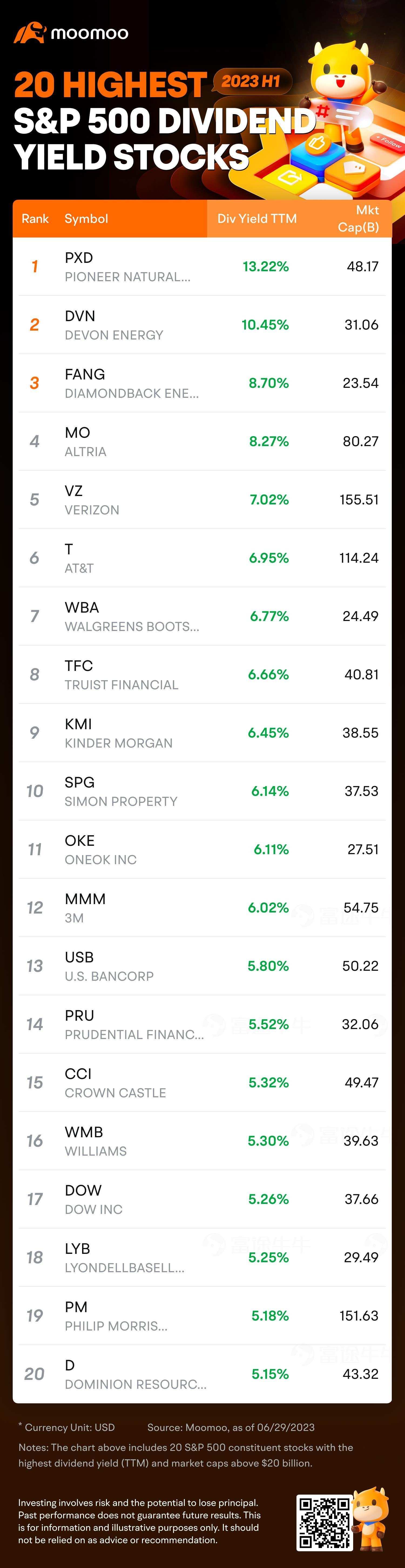Image resolution: width=405 pixels, height=1568 pixels.
Task: Select the DVN Devon Energy row
Action: click(202, 325)
